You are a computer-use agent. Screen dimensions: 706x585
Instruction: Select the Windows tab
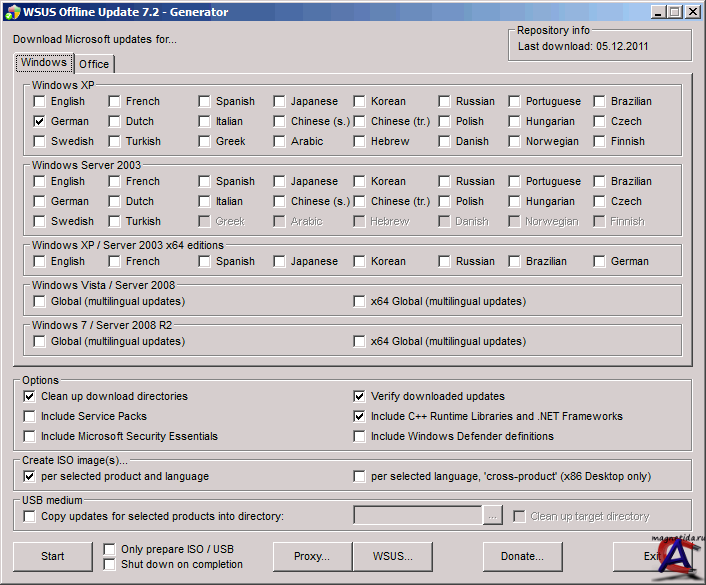pos(44,62)
